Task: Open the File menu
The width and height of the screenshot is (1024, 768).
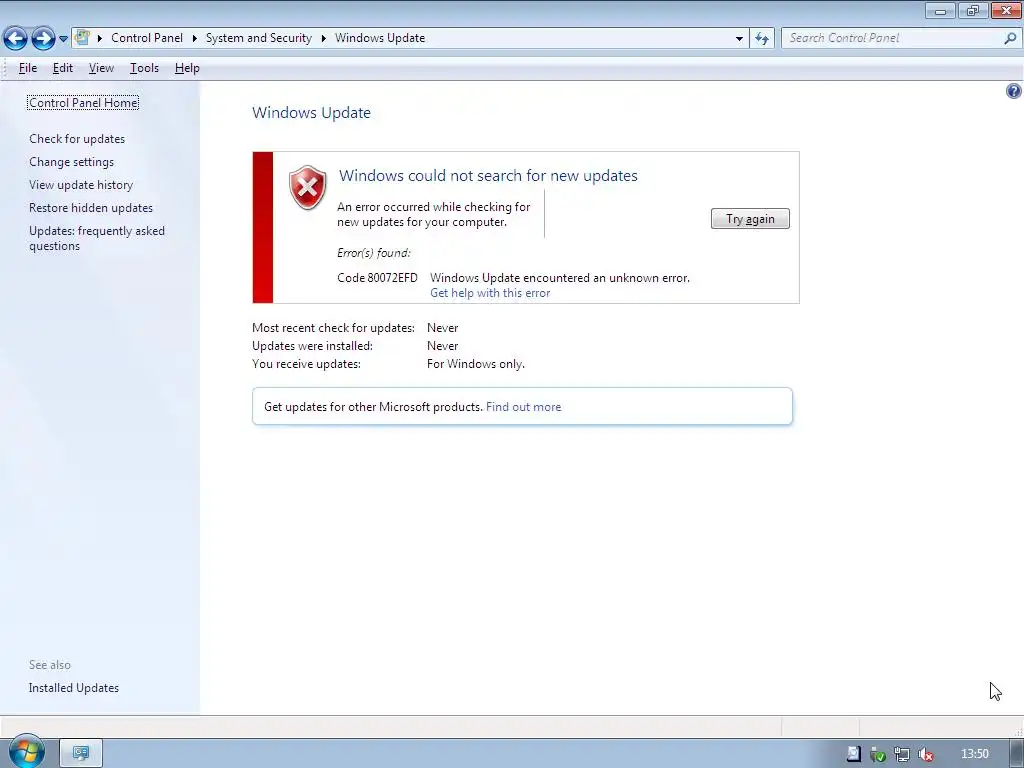Action: (28, 68)
